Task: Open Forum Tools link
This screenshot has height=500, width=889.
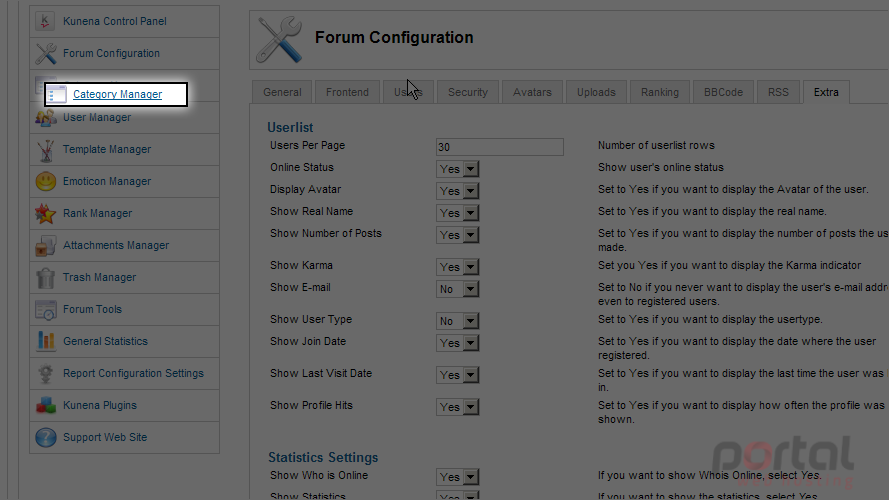Action: coord(92,309)
